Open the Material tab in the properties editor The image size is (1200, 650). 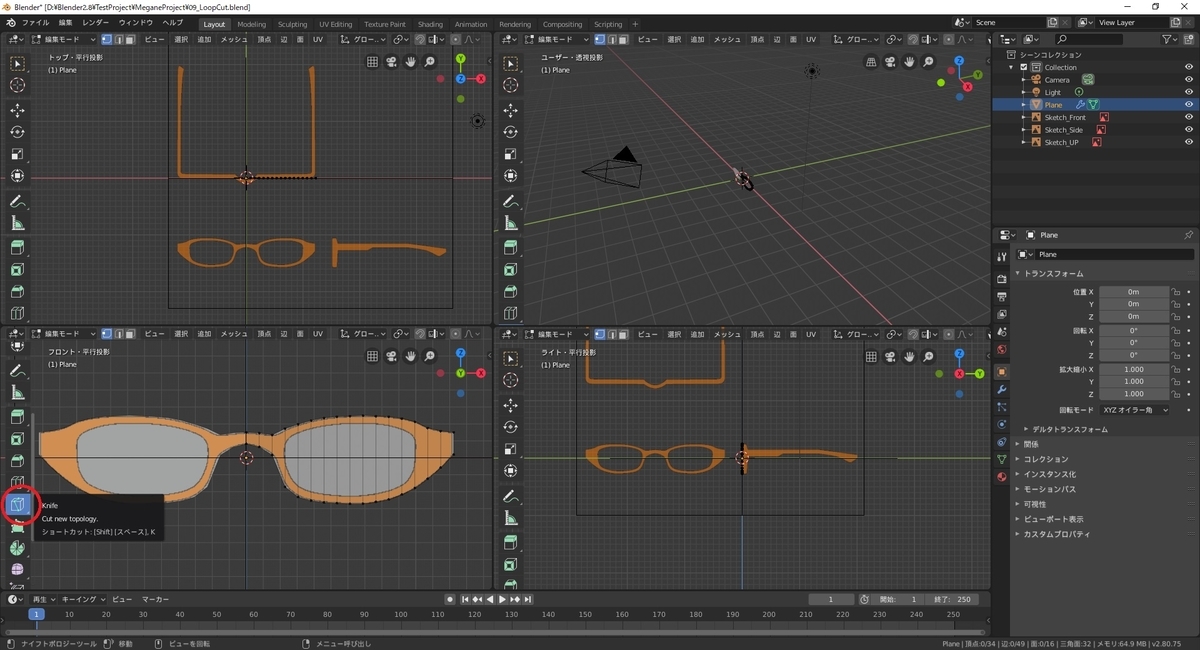pyautogui.click(x=1001, y=477)
